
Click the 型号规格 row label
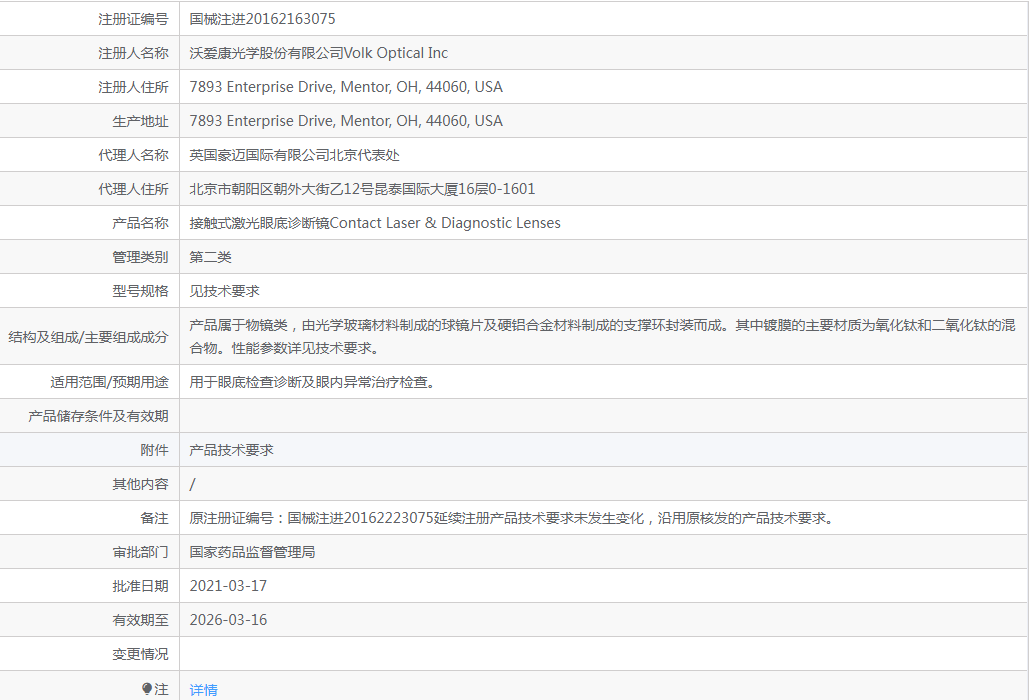click(140, 291)
